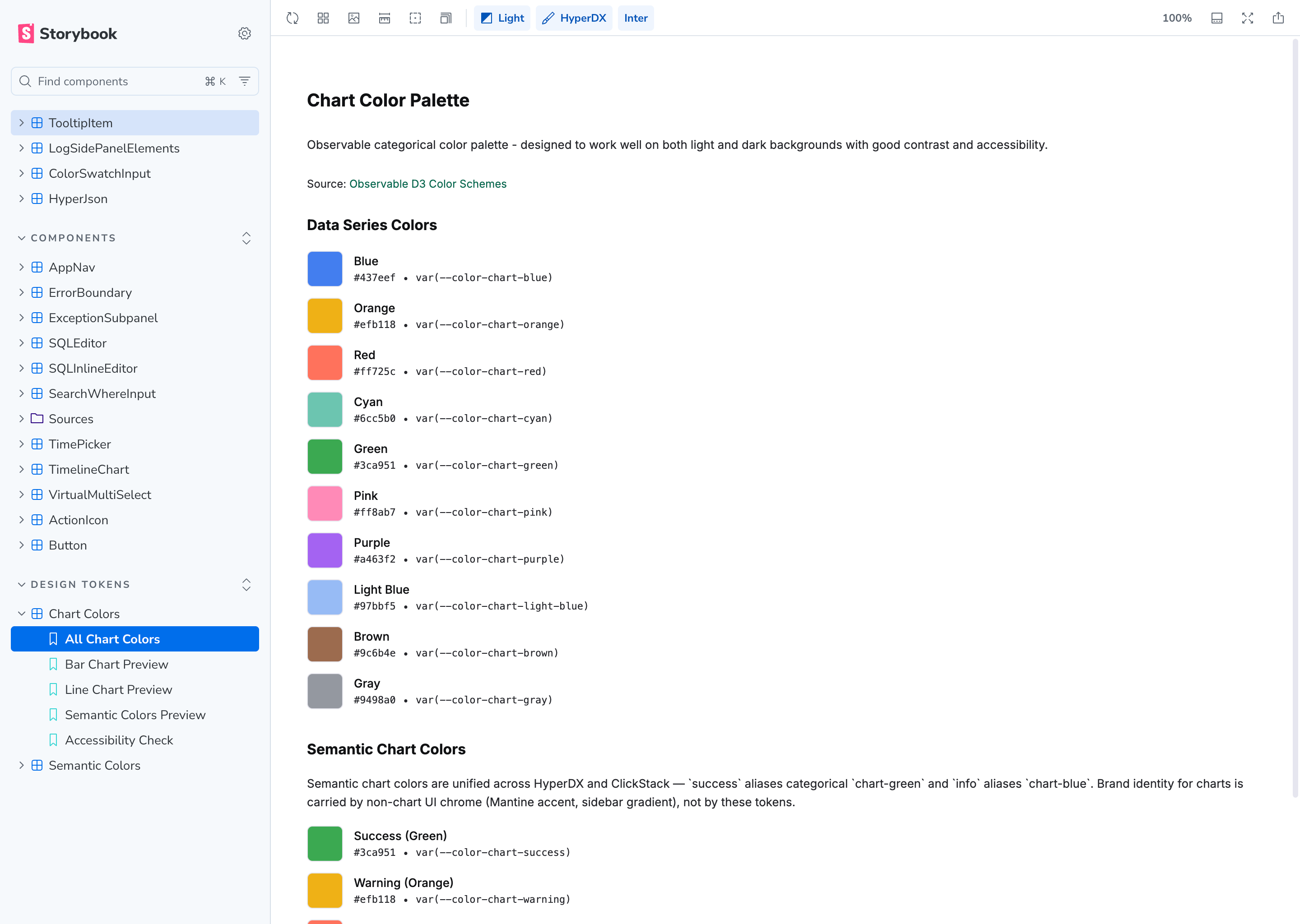
Task: Toggle the background grid
Action: 323,18
